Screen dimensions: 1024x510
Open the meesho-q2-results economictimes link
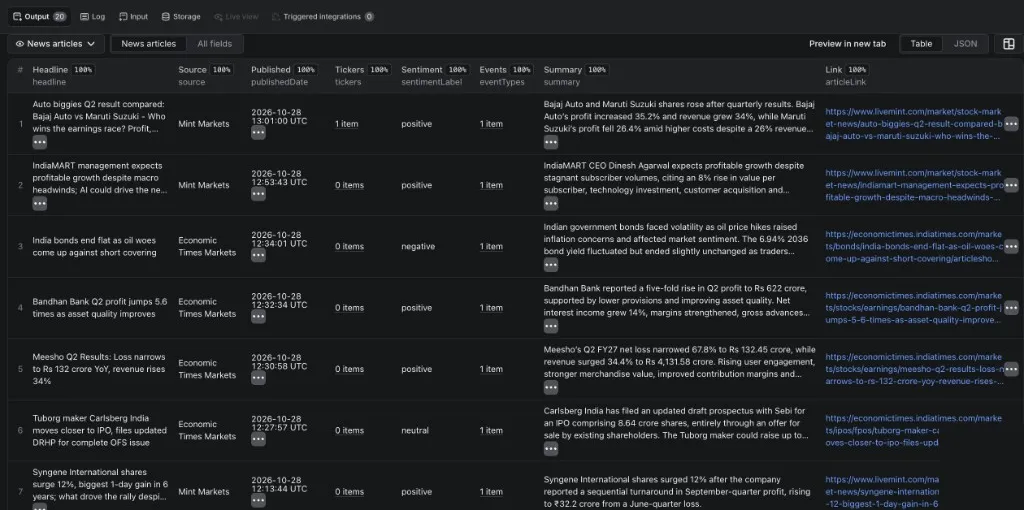pos(913,370)
